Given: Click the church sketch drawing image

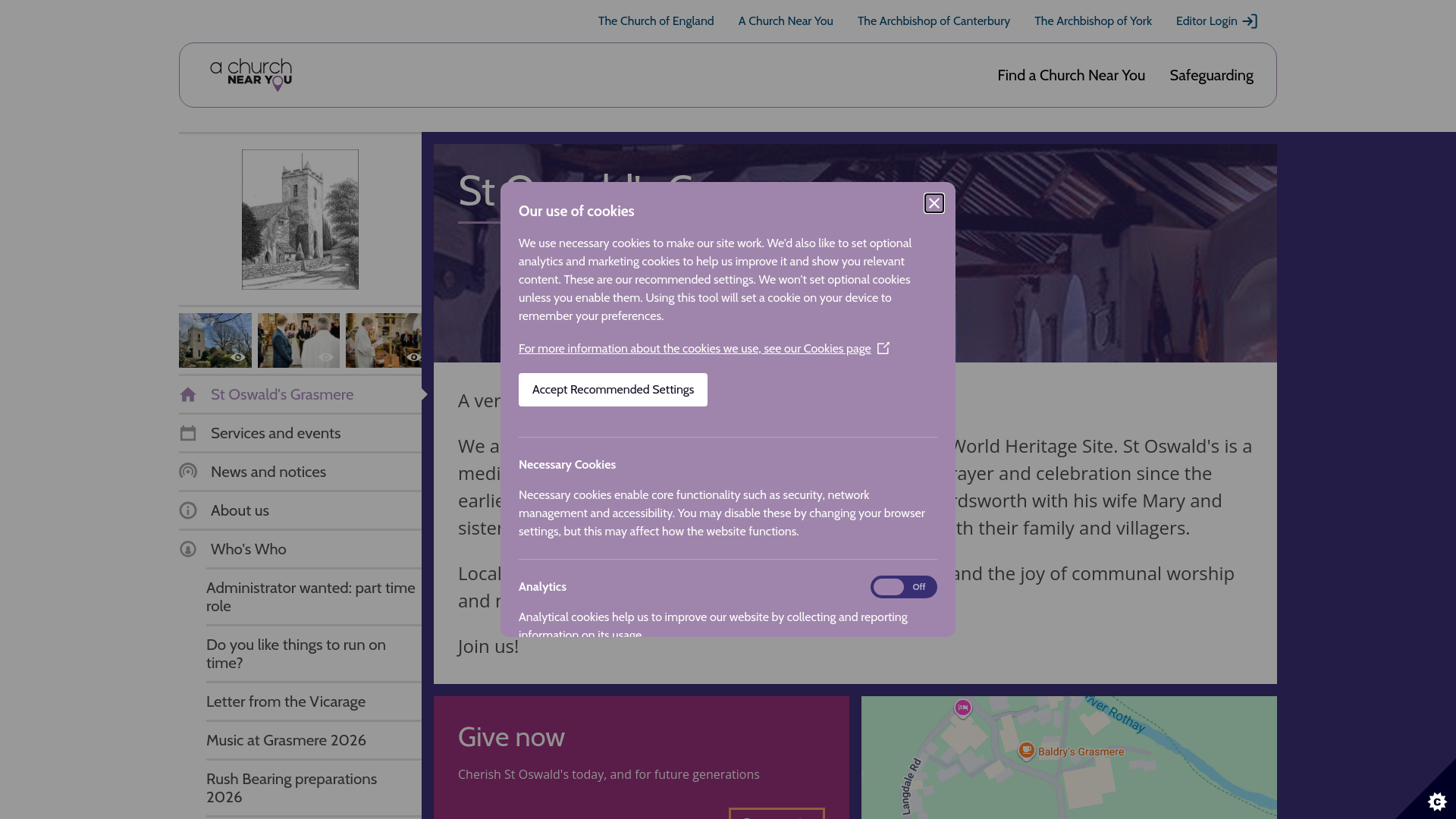Looking at the screenshot, I should (300, 219).
